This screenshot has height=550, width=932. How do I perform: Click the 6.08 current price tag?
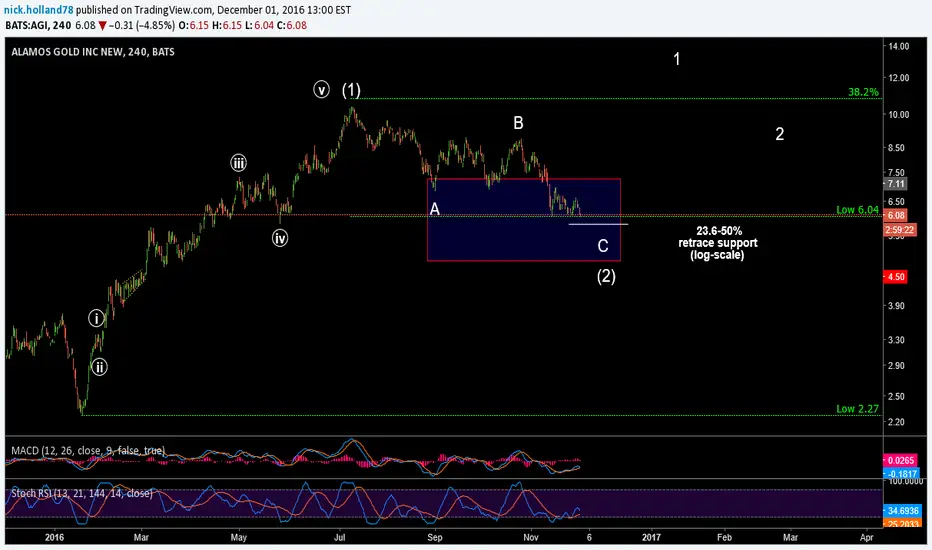(896, 215)
